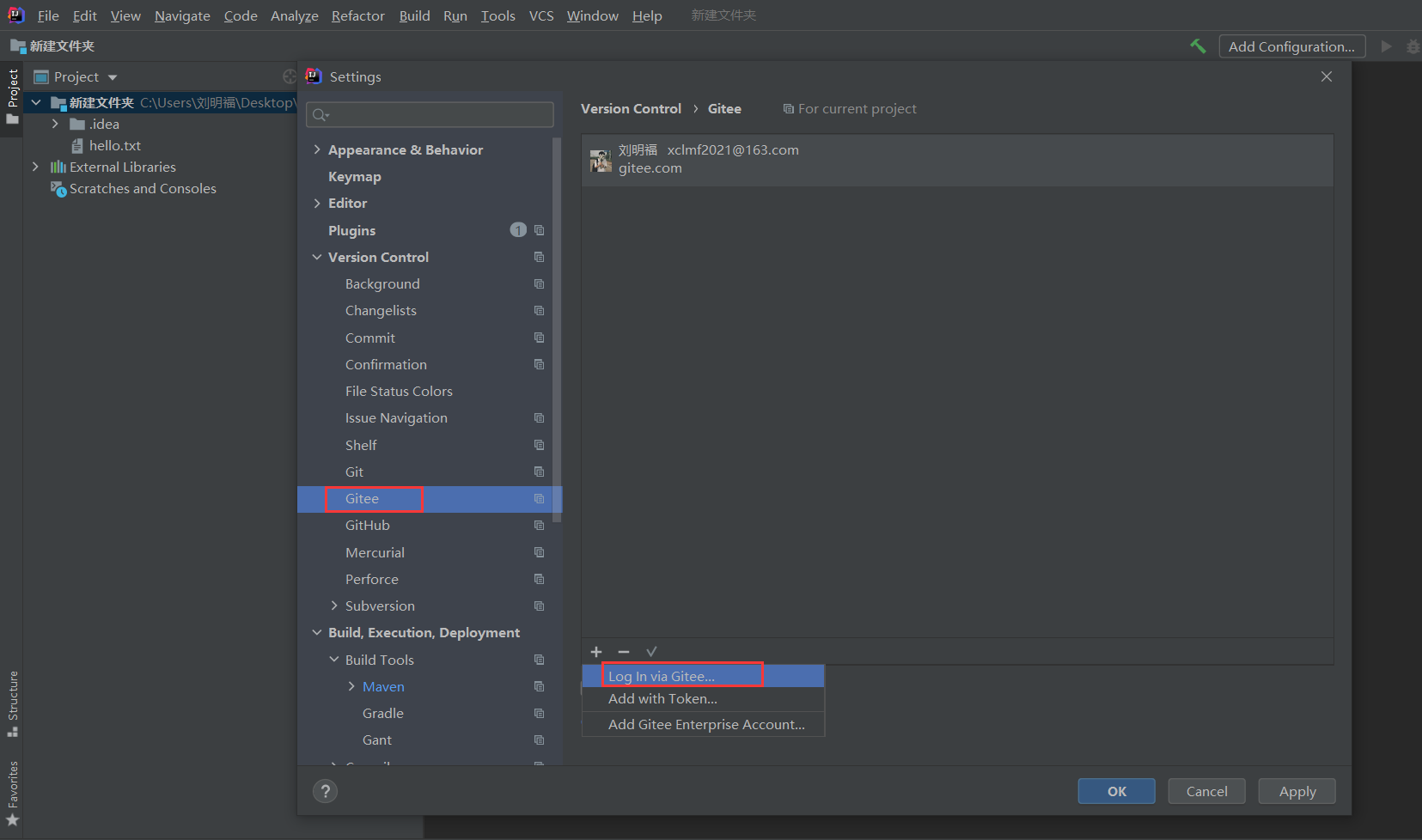This screenshot has height=840, width=1422.
Task: Click Add Configuration button
Action: click(x=1291, y=46)
